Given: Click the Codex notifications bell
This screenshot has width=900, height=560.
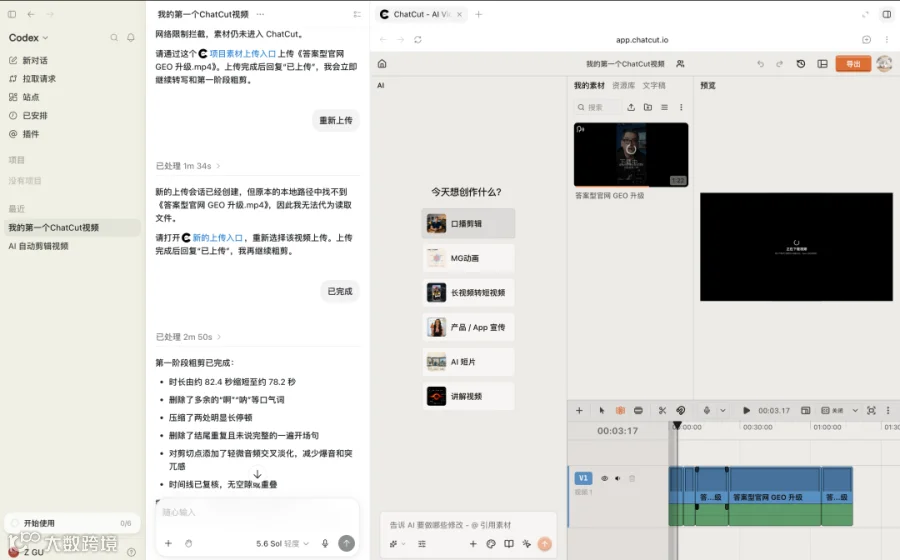Looking at the screenshot, I should coord(131,38).
